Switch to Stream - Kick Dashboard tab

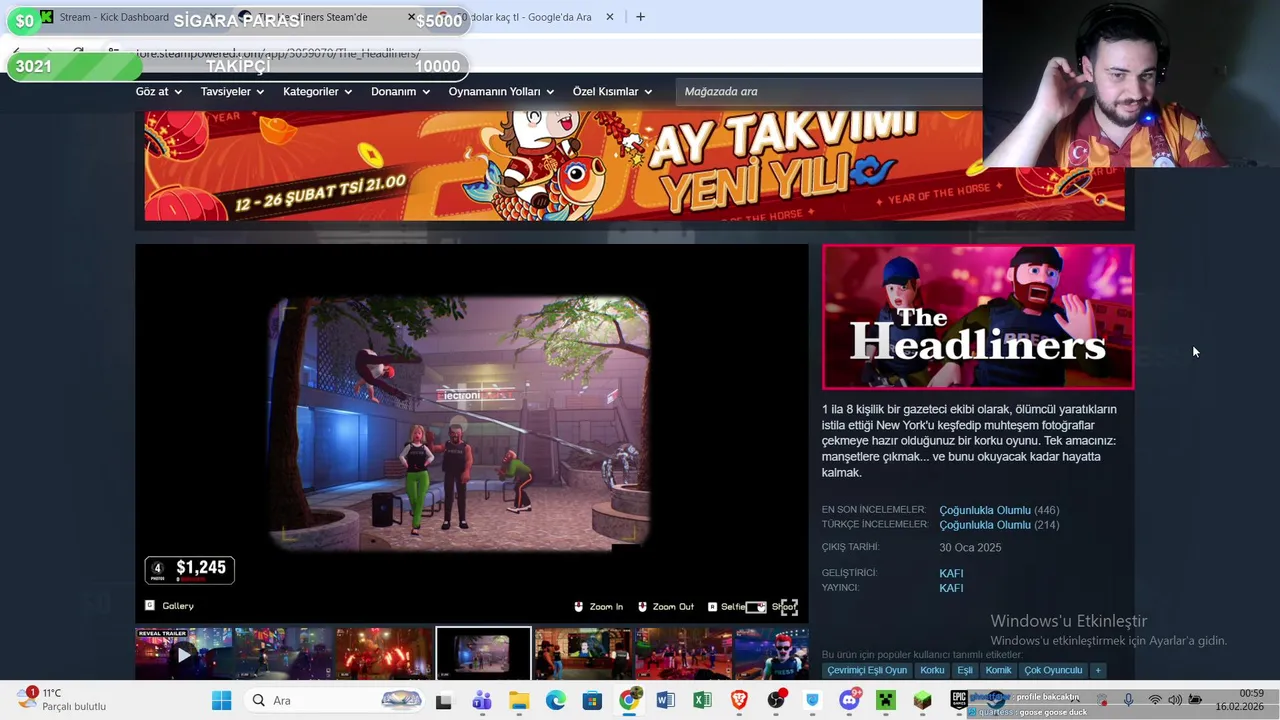click(115, 17)
